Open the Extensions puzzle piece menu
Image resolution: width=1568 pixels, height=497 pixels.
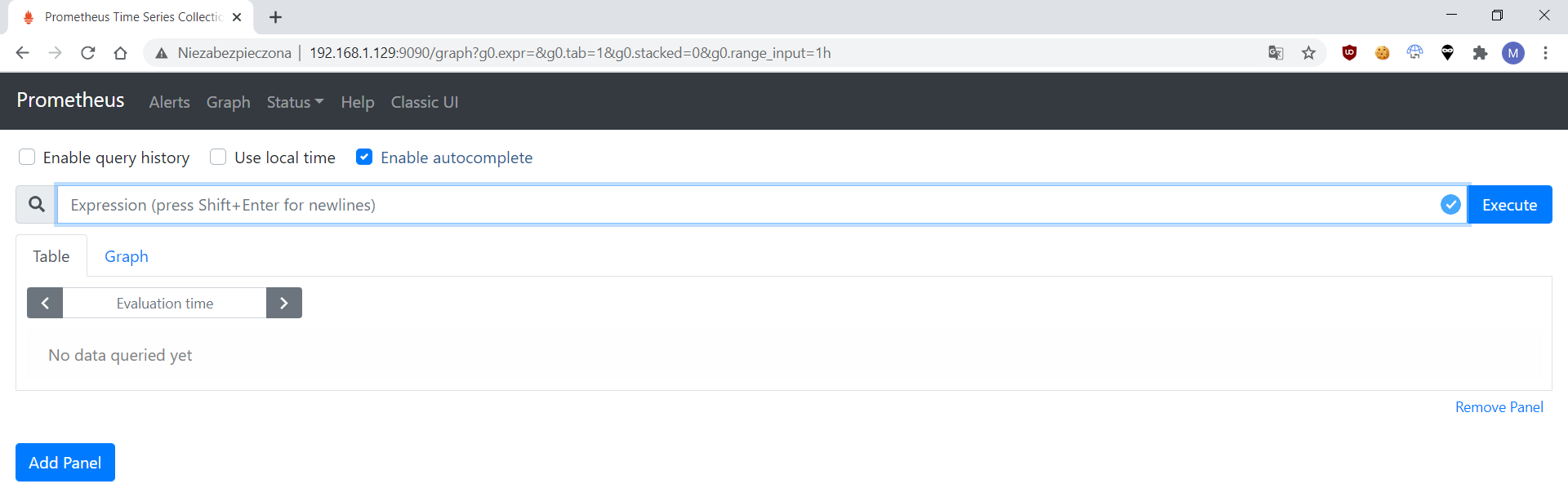coord(1480,53)
